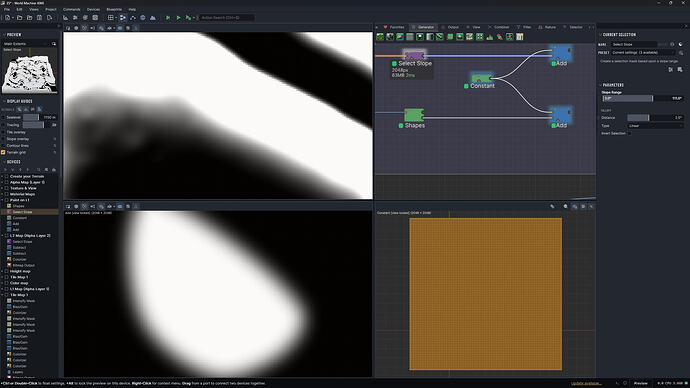
Task: Switch to the Favorites device tab
Action: click(x=393, y=27)
